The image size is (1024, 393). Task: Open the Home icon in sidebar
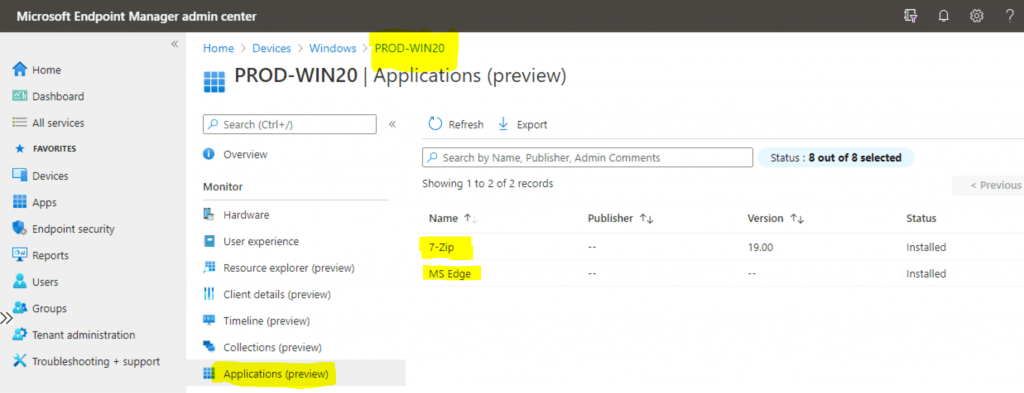pyautogui.click(x=20, y=69)
